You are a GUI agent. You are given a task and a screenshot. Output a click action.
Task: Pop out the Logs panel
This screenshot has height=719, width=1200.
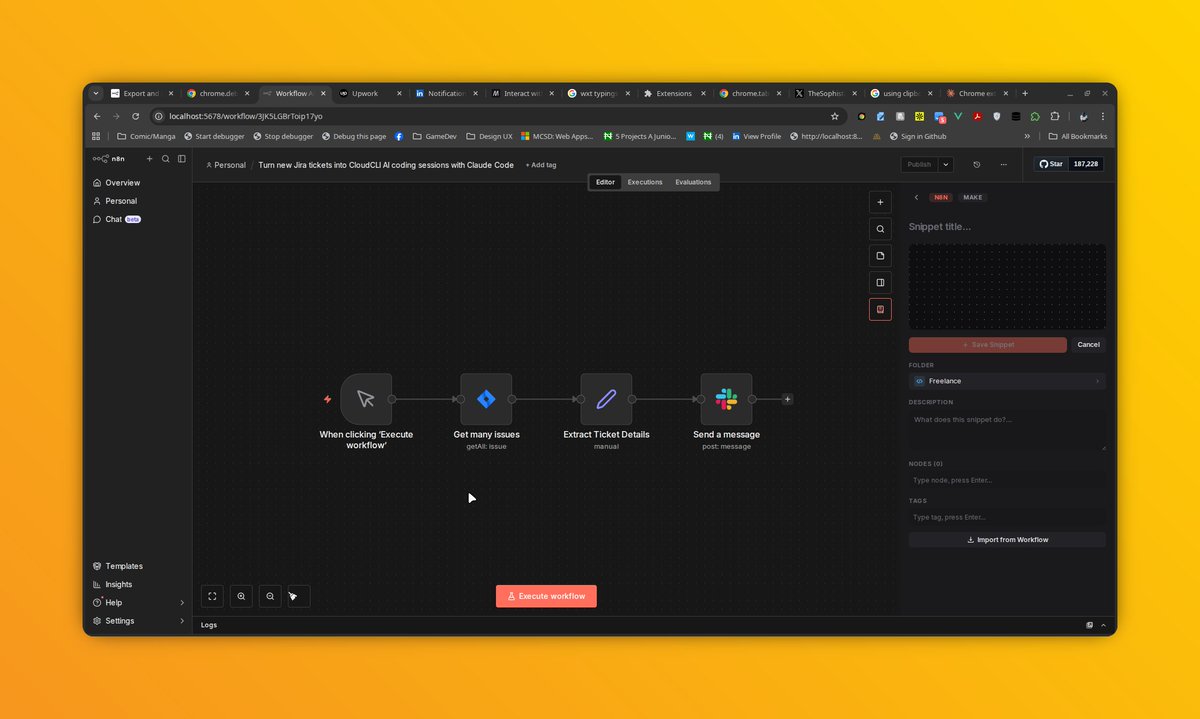click(x=1090, y=625)
